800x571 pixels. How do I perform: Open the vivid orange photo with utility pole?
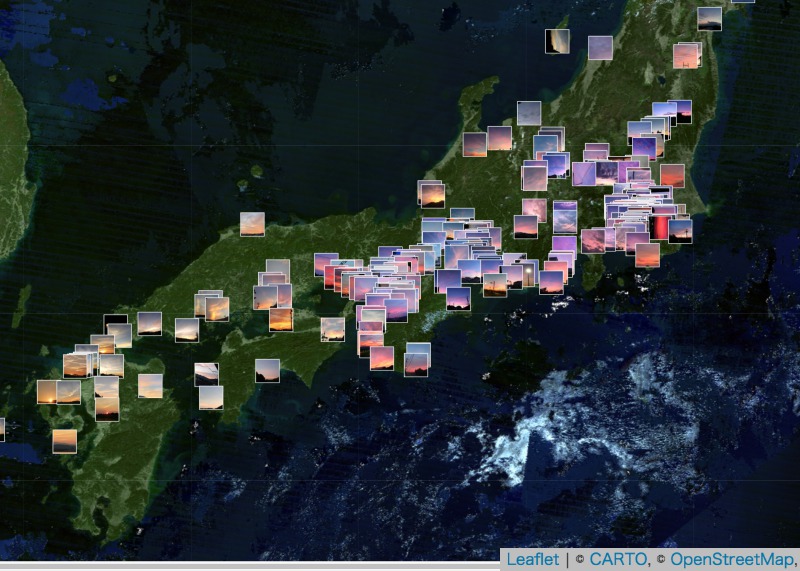pos(282,319)
